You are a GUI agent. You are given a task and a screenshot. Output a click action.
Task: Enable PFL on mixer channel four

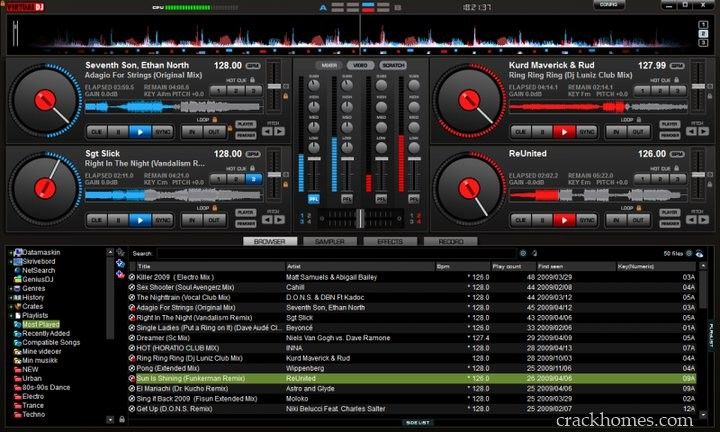point(414,199)
